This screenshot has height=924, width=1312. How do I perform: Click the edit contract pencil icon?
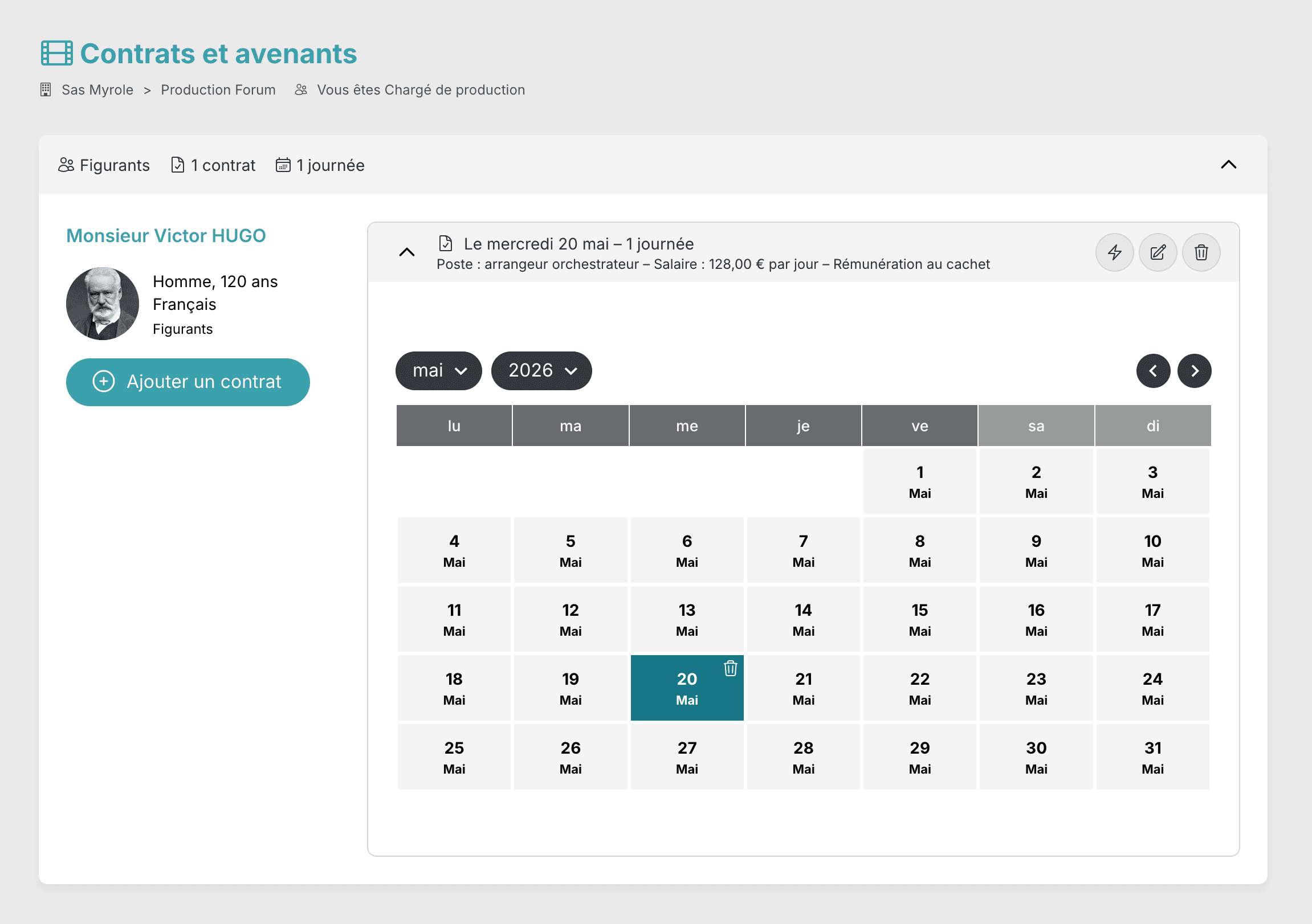coord(1158,252)
